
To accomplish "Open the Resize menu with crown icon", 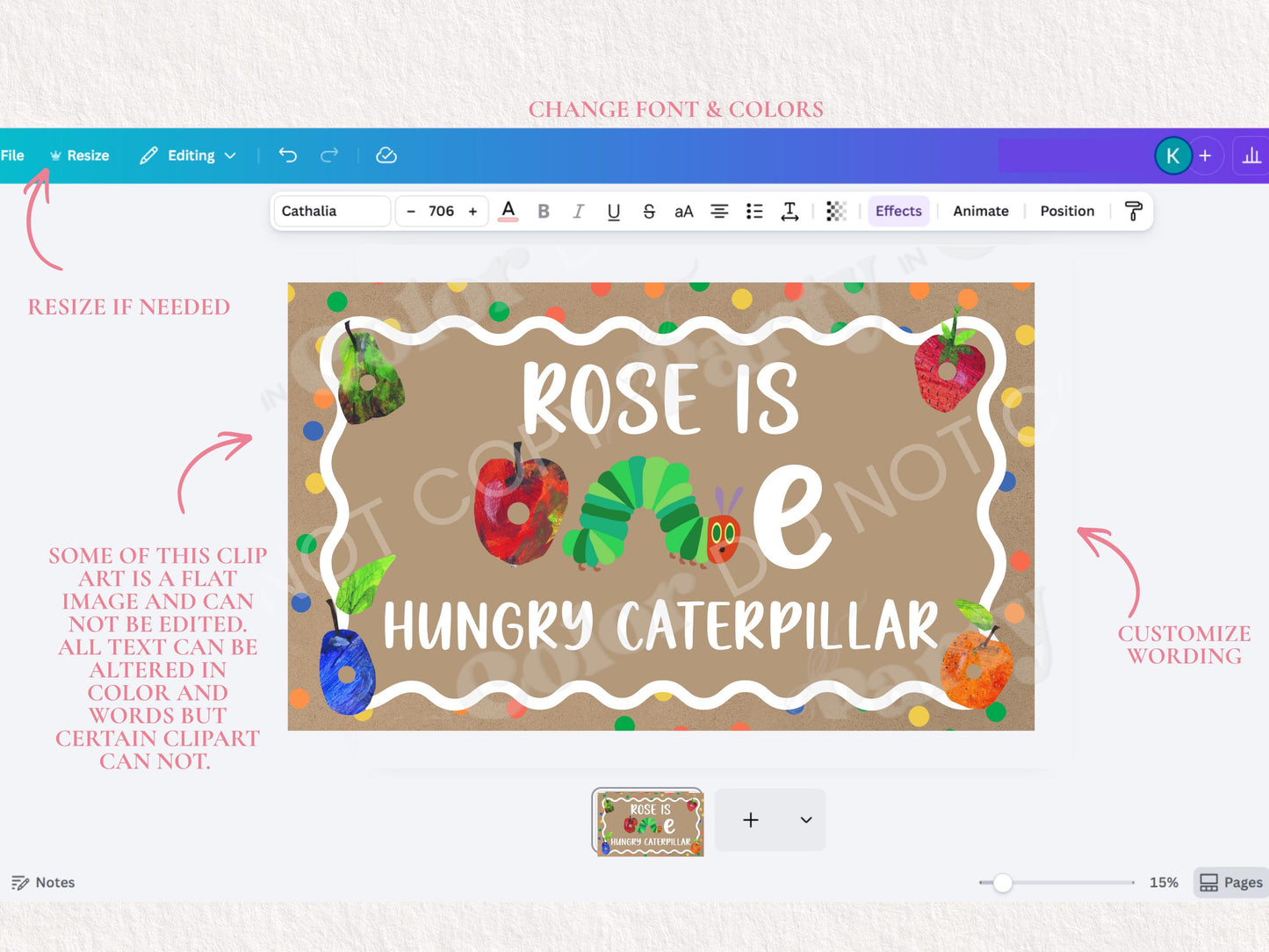I will pos(79,155).
